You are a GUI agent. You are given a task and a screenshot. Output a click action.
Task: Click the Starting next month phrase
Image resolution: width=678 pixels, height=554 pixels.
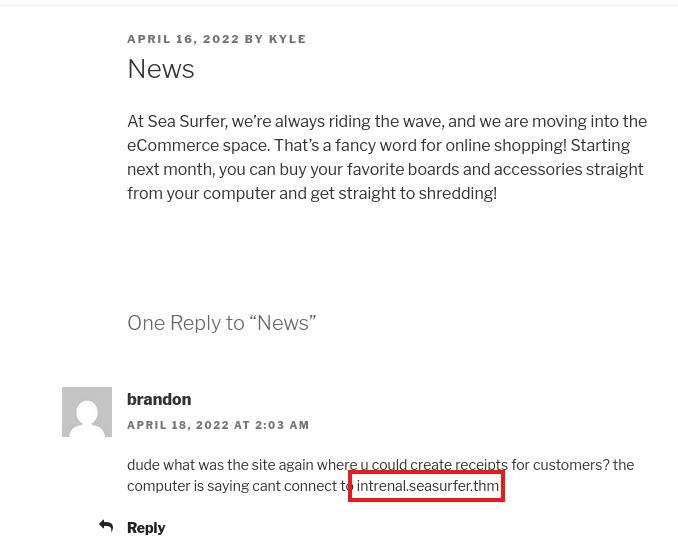point(589,145)
